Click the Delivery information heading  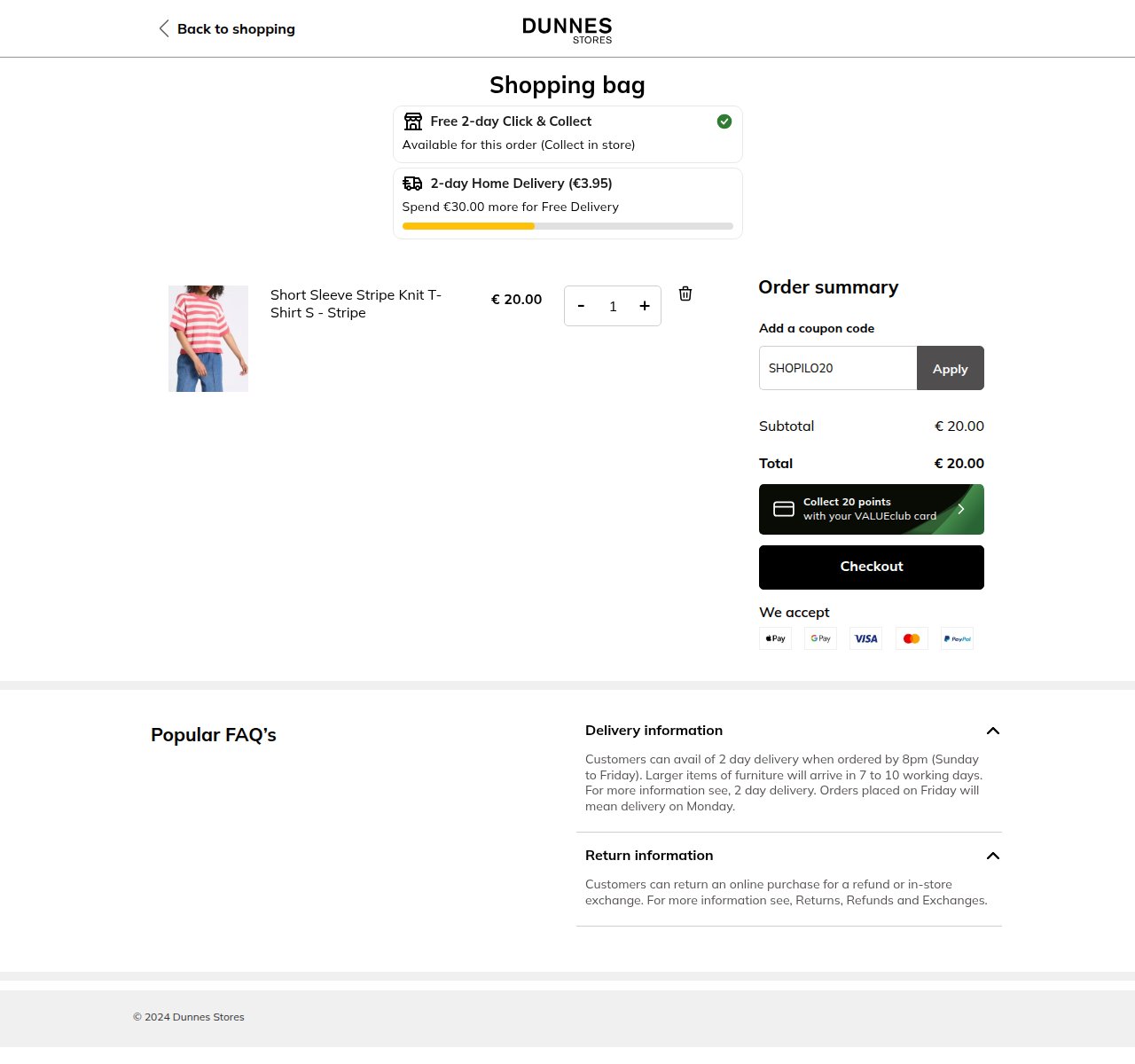654,731
